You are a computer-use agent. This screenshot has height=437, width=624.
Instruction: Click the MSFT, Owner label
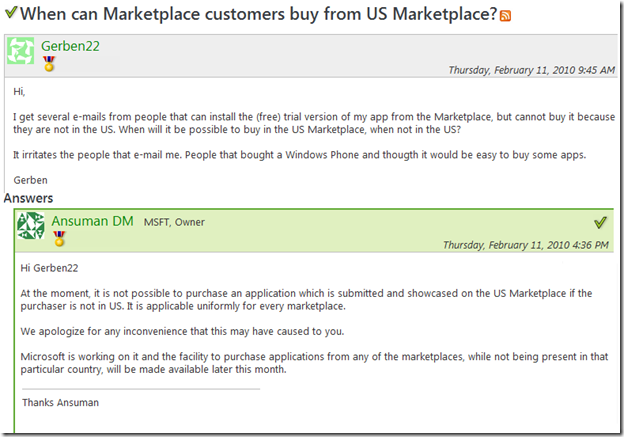pyautogui.click(x=174, y=222)
